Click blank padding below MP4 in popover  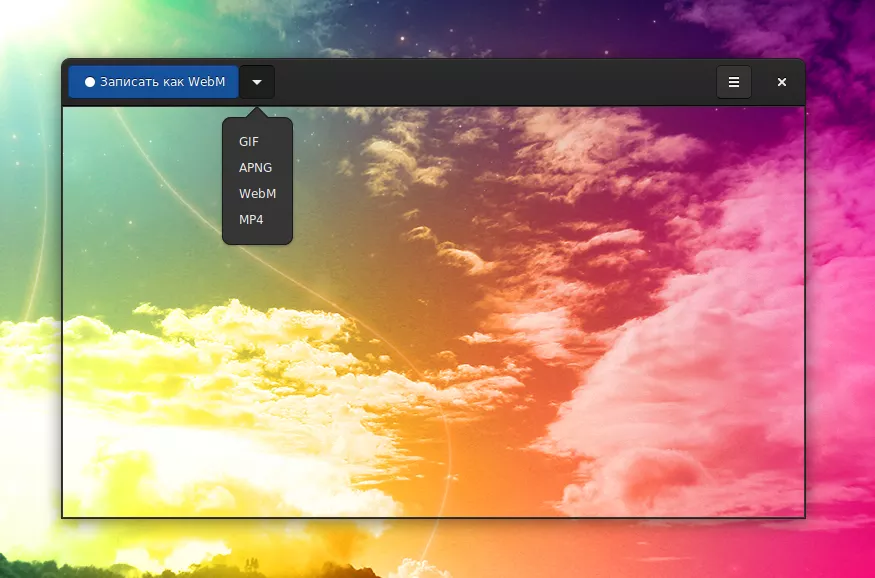pyautogui.click(x=257, y=238)
